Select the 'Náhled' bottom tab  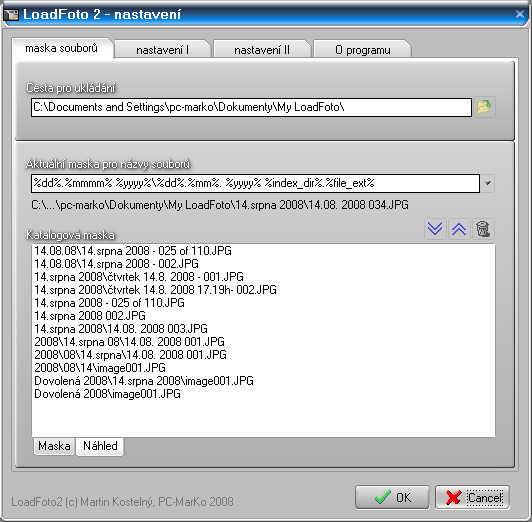coord(100,446)
